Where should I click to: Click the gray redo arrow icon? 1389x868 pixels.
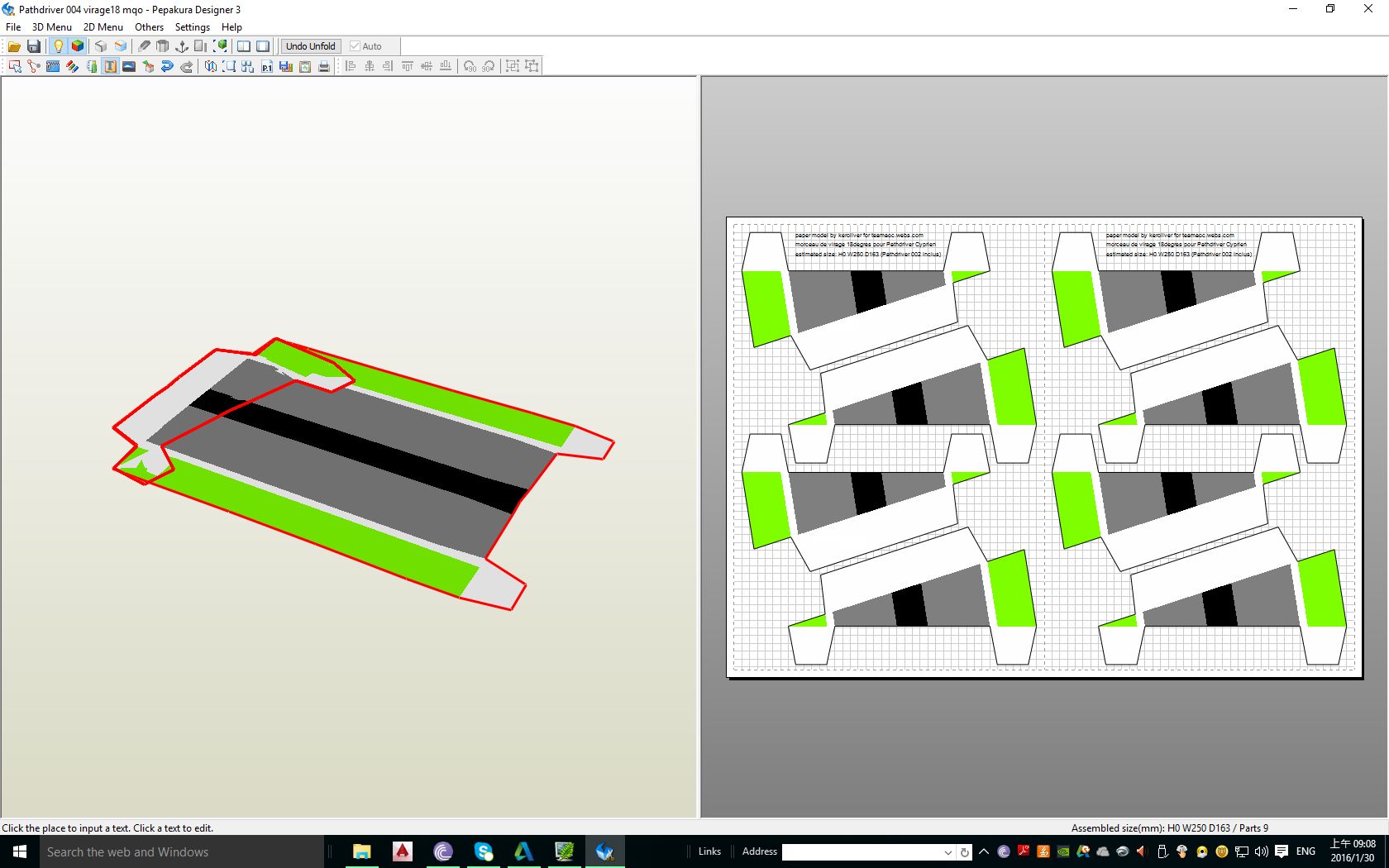point(187,66)
